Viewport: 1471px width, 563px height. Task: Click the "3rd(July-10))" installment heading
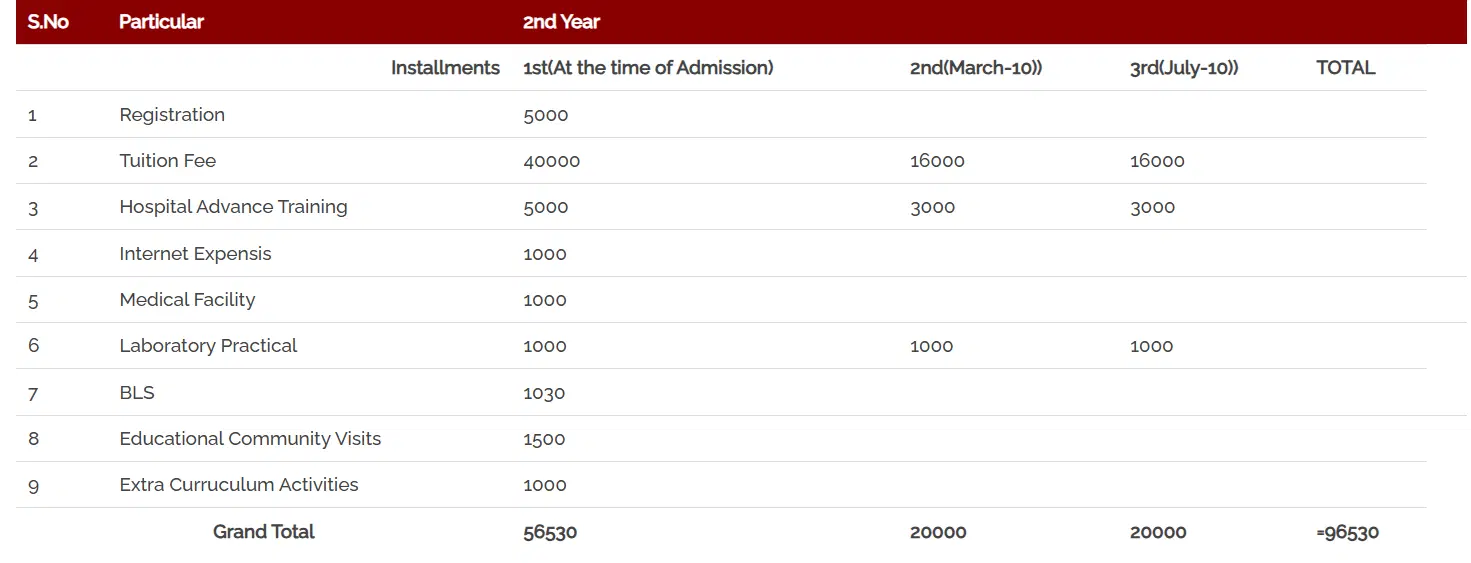pos(1184,68)
